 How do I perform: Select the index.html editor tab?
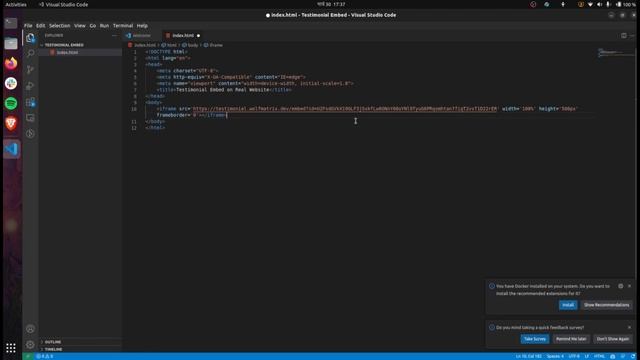click(x=183, y=36)
